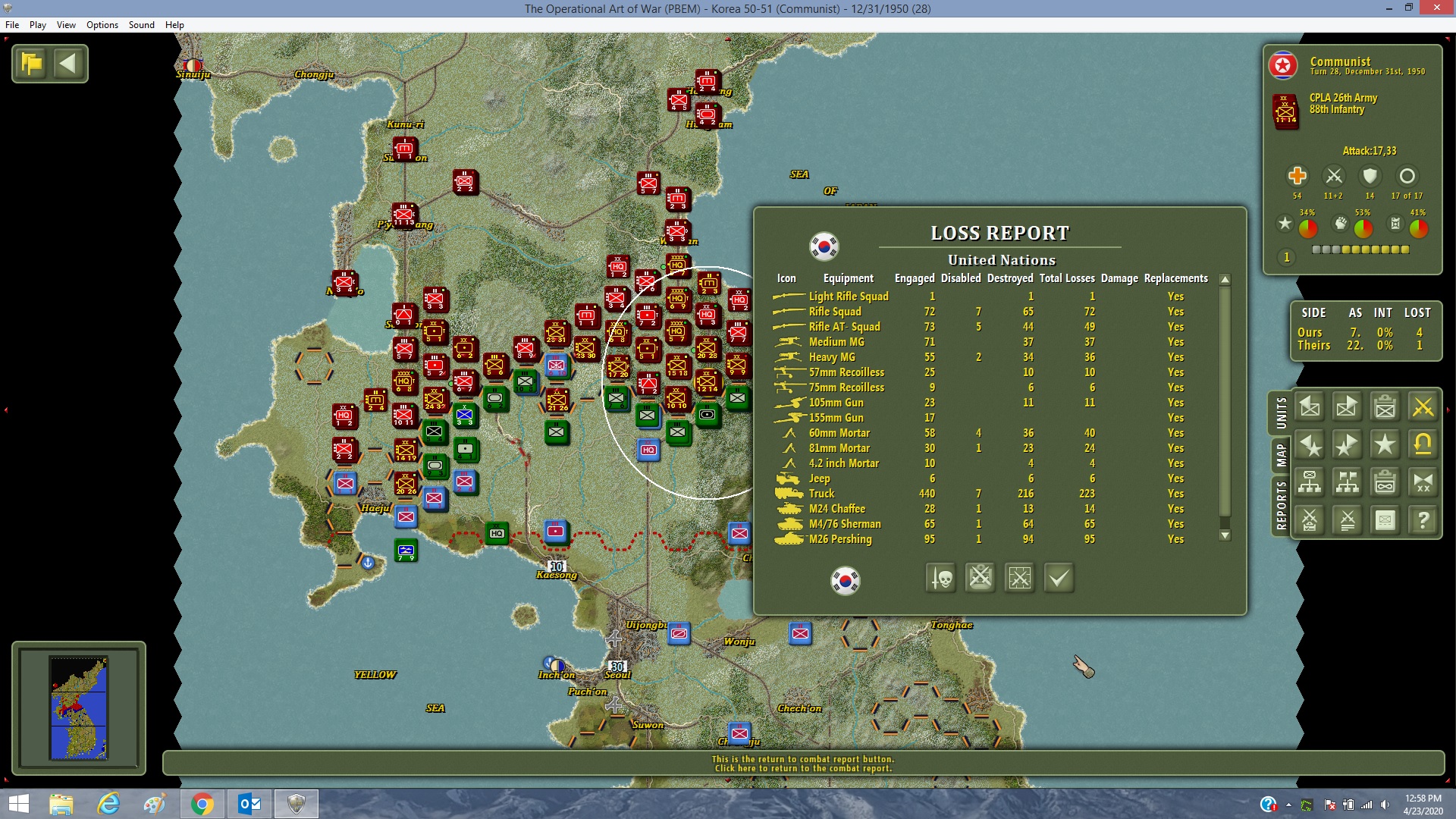Open the unit hierarchy chart icon

(1310, 482)
